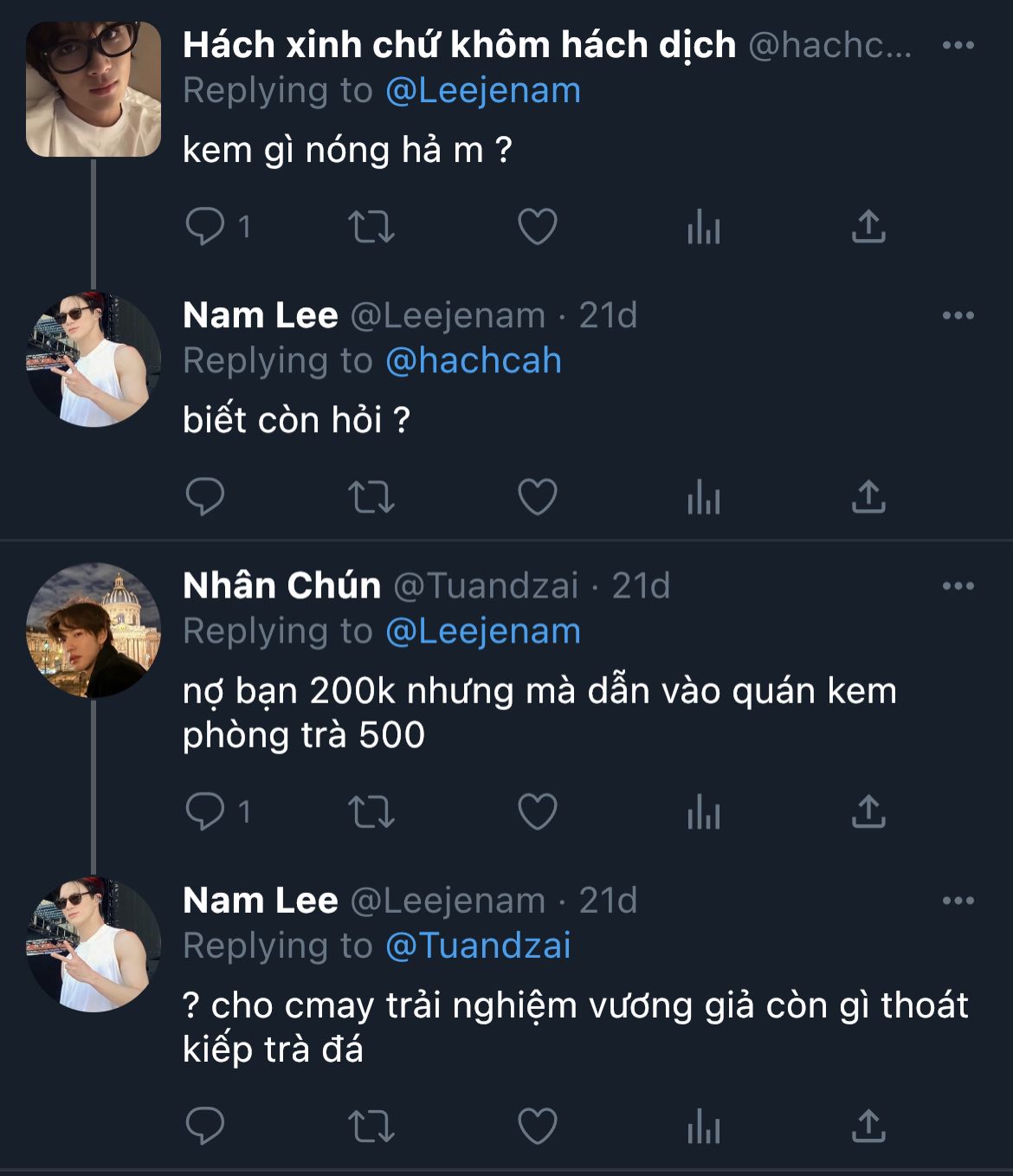Share the "kiếp trà đá" tweet
The height and width of the screenshot is (1176, 1013).
click(x=868, y=1127)
